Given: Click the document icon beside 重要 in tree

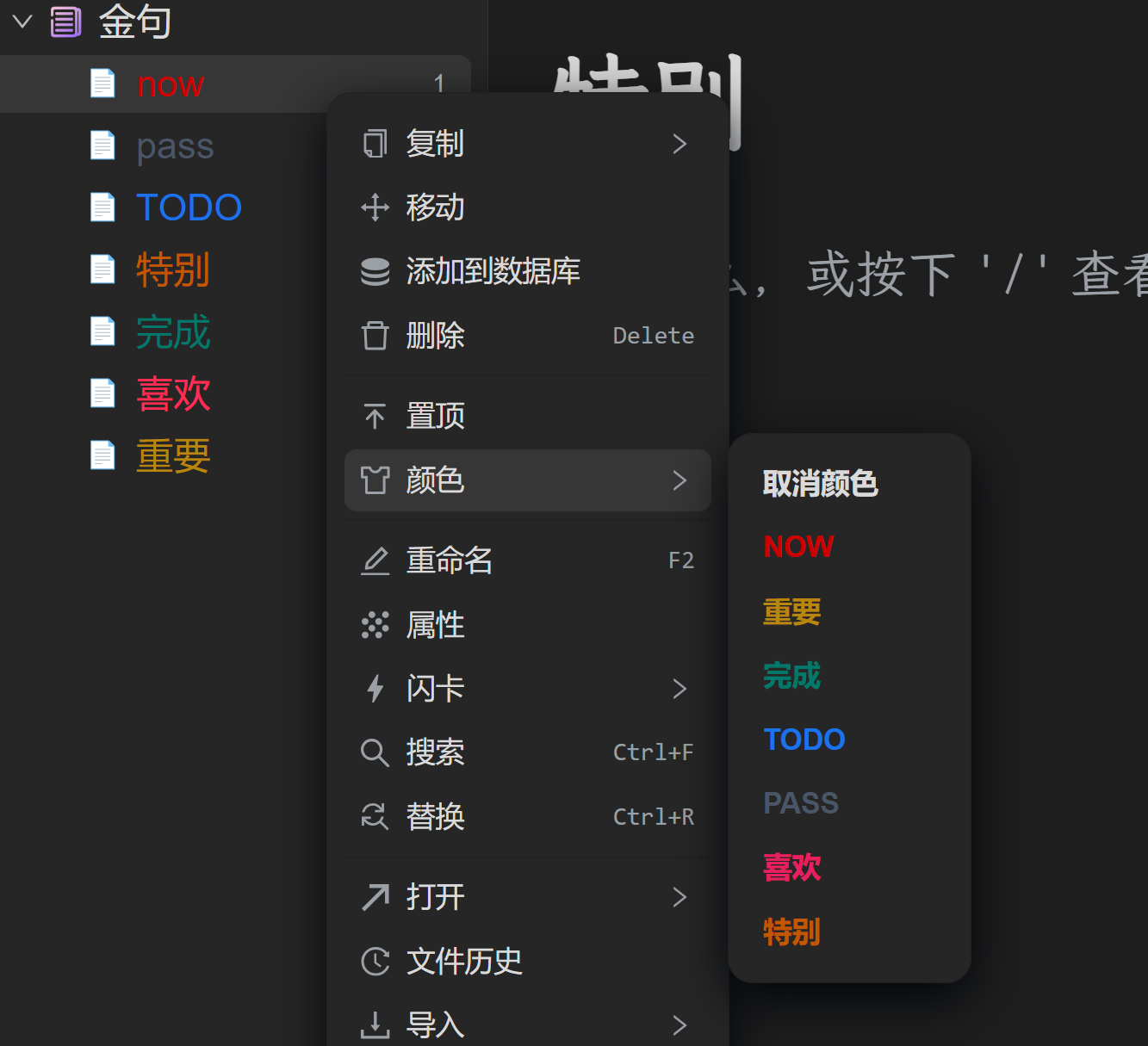Looking at the screenshot, I should click(102, 455).
